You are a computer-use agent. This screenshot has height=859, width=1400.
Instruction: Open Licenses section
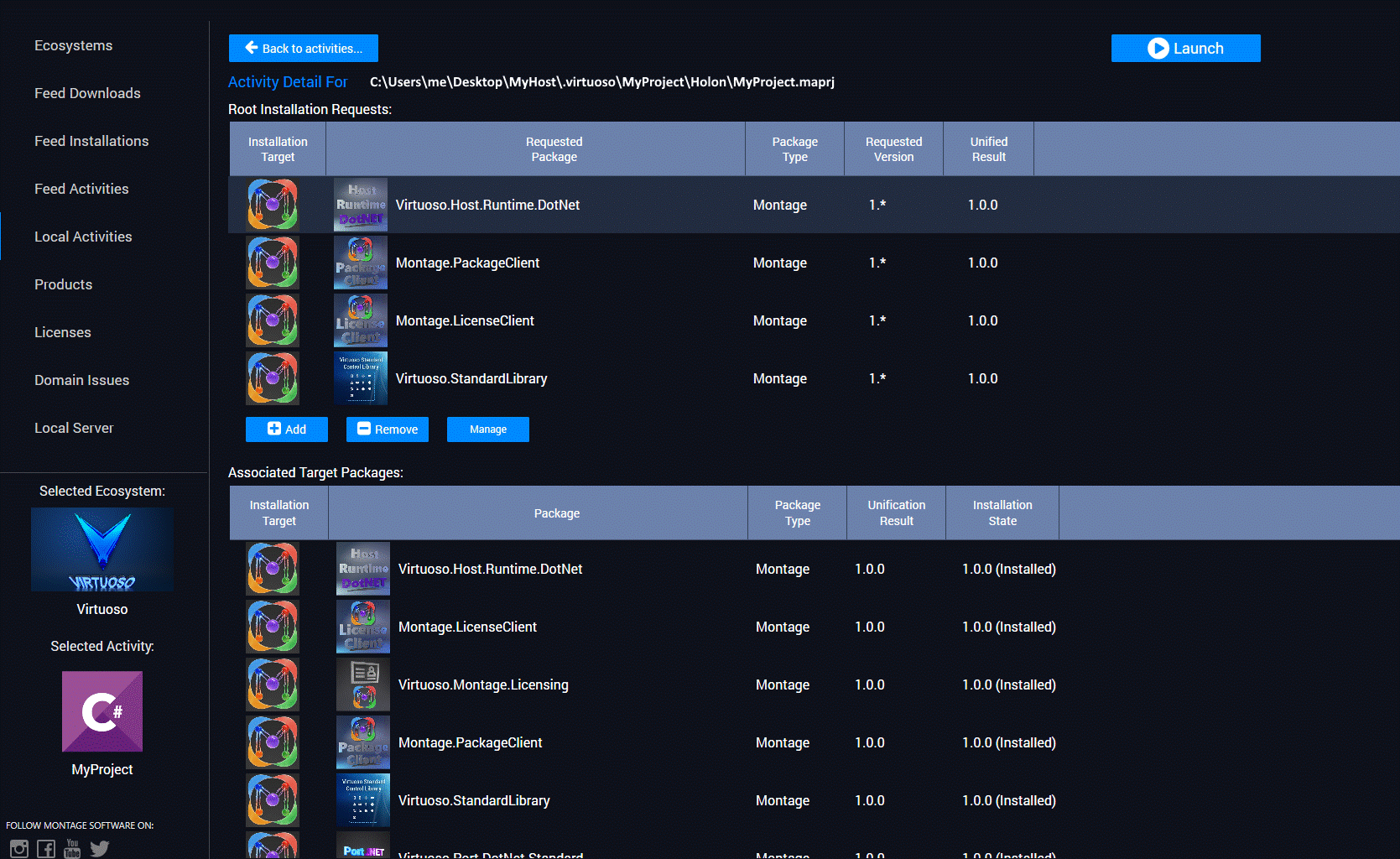(62, 332)
